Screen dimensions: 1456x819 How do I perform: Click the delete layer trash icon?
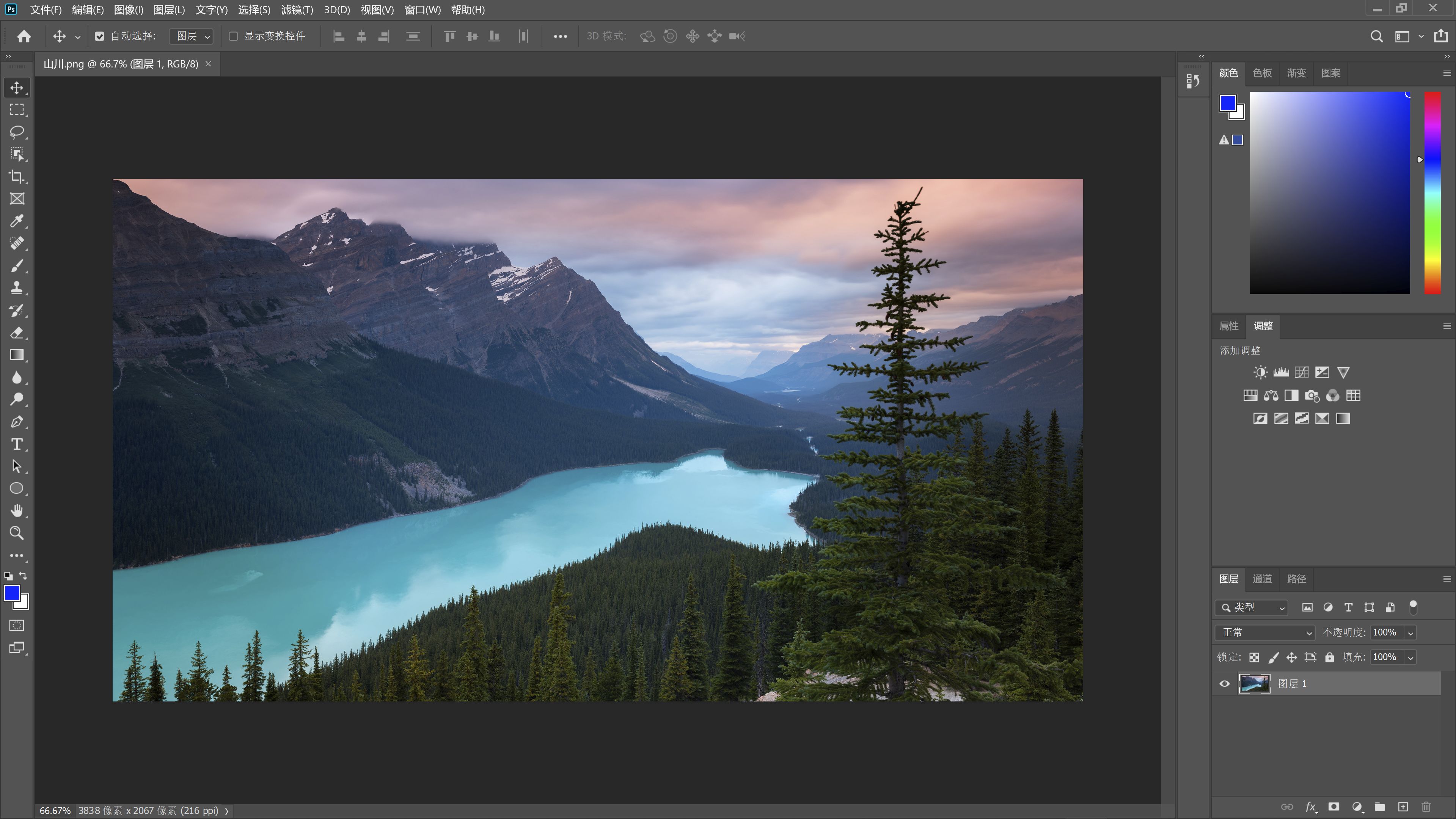1426,806
